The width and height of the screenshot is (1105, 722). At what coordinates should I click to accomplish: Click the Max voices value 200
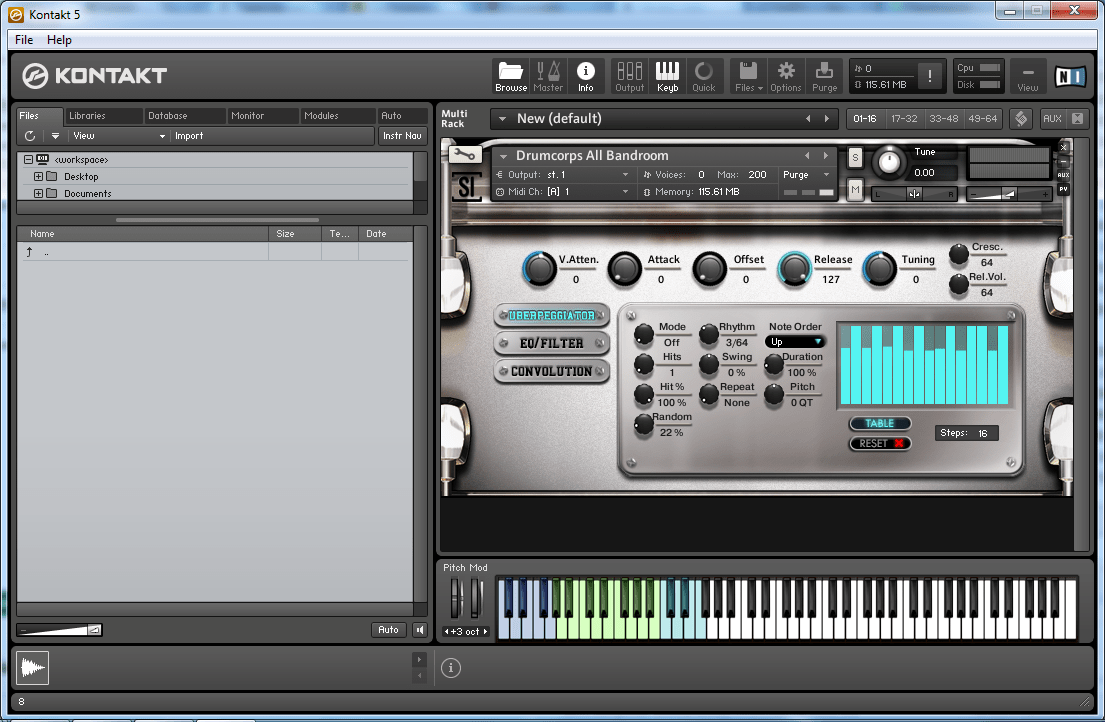tap(758, 175)
